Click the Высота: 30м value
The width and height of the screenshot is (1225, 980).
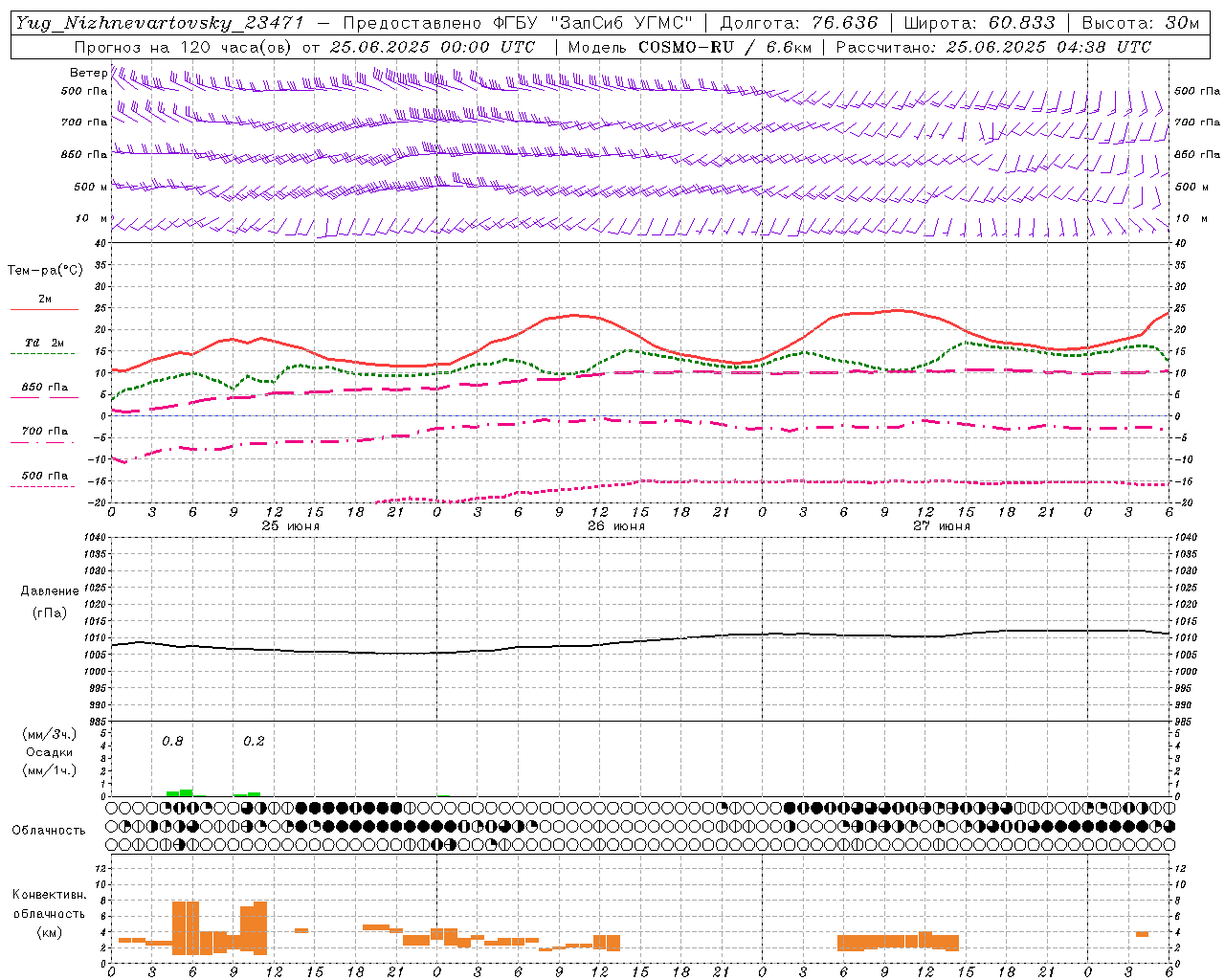click(1139, 23)
